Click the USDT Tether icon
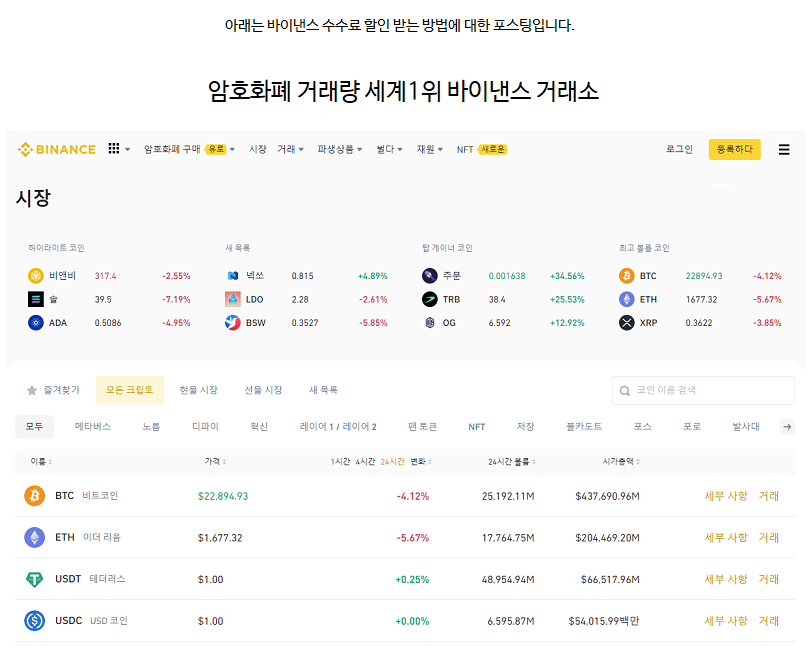Viewport: 807px width, 650px height. (34, 579)
